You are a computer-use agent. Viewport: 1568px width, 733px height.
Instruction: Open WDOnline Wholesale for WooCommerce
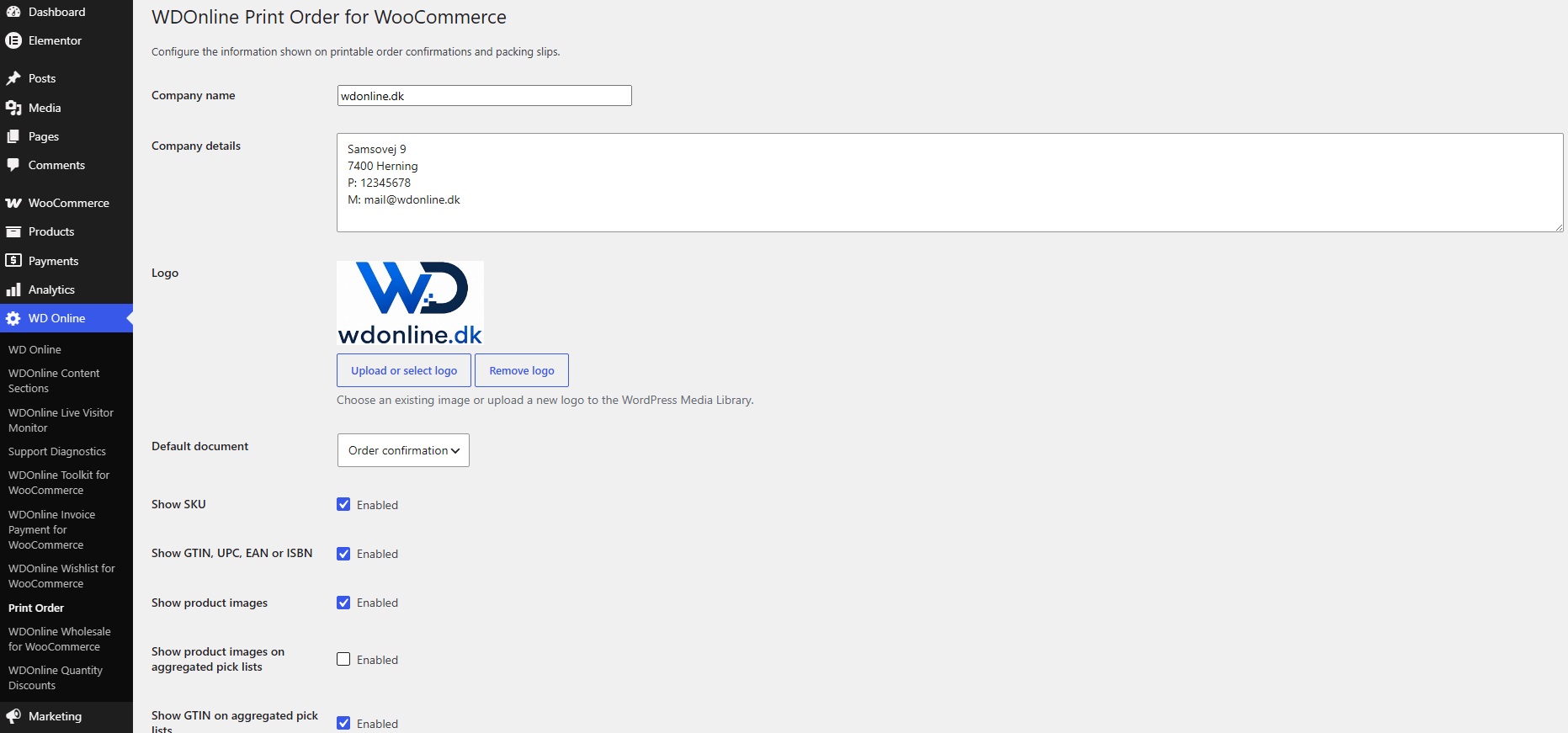click(x=59, y=639)
